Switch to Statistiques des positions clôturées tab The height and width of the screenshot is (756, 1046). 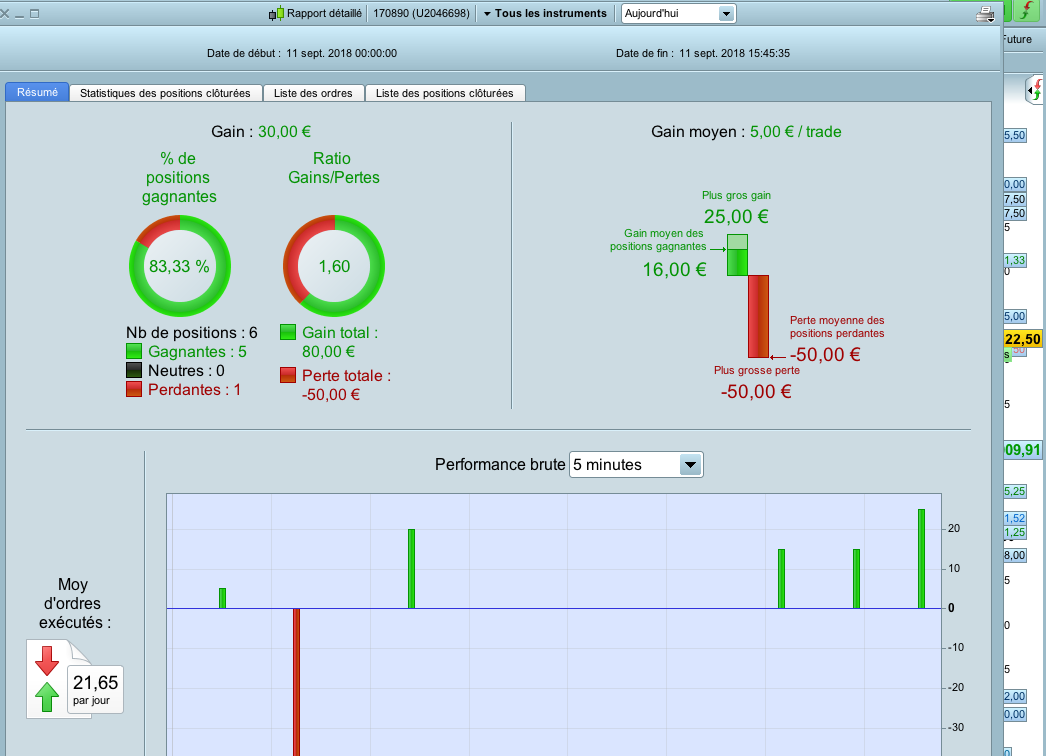tap(165, 93)
